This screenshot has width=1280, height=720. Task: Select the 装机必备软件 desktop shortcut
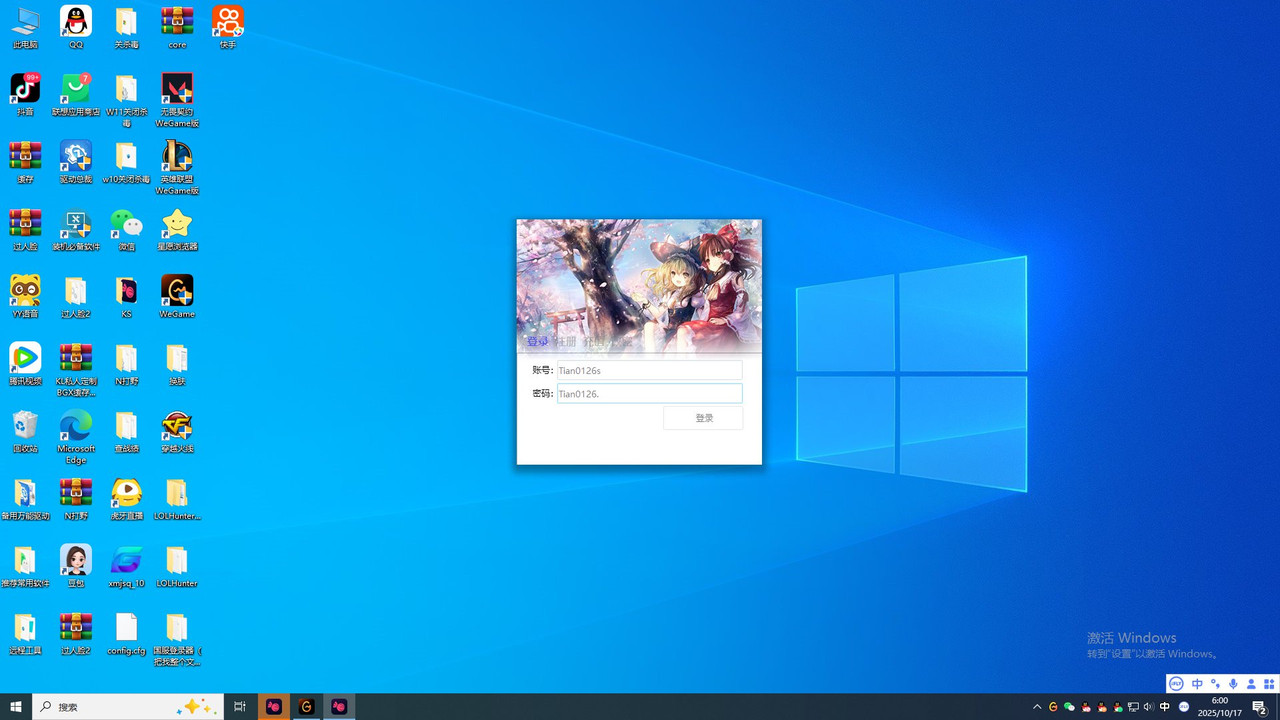click(x=76, y=229)
